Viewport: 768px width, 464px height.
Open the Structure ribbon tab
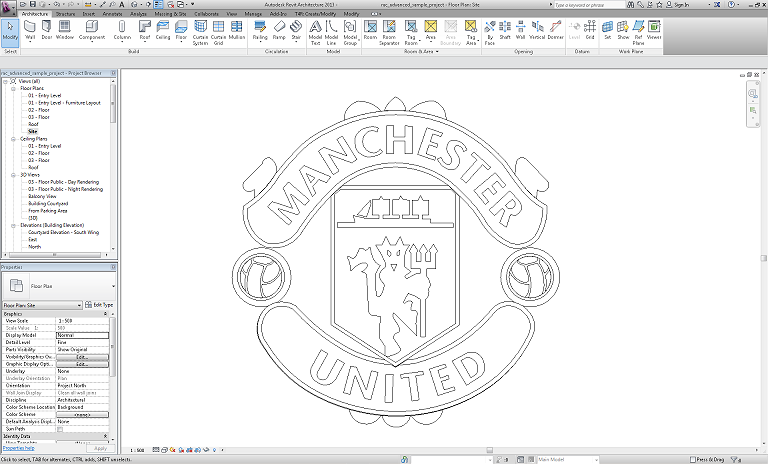pyautogui.click(x=66, y=14)
